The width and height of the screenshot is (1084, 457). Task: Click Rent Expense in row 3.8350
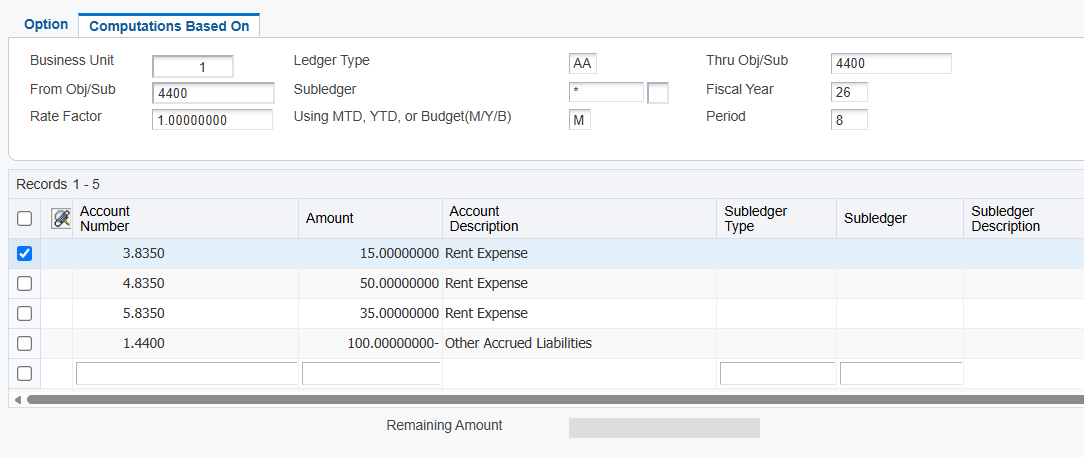pyautogui.click(x=486, y=254)
